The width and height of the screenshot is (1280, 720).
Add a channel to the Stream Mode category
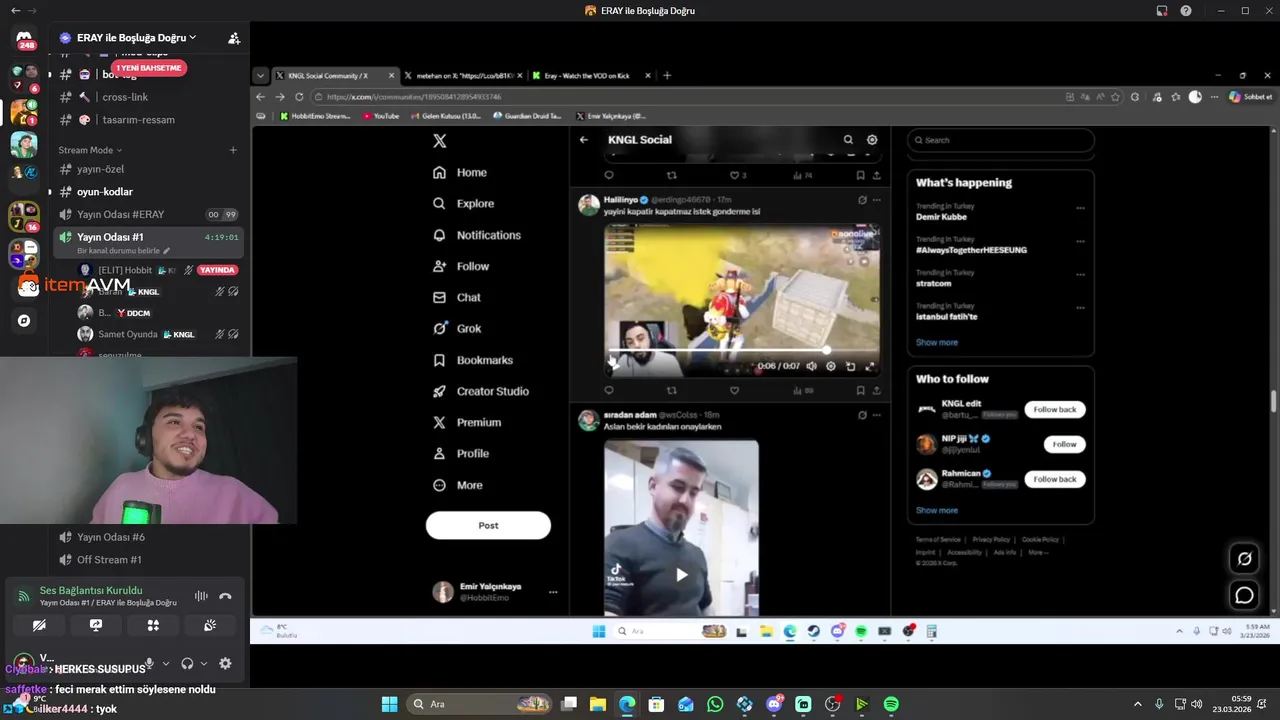233,150
